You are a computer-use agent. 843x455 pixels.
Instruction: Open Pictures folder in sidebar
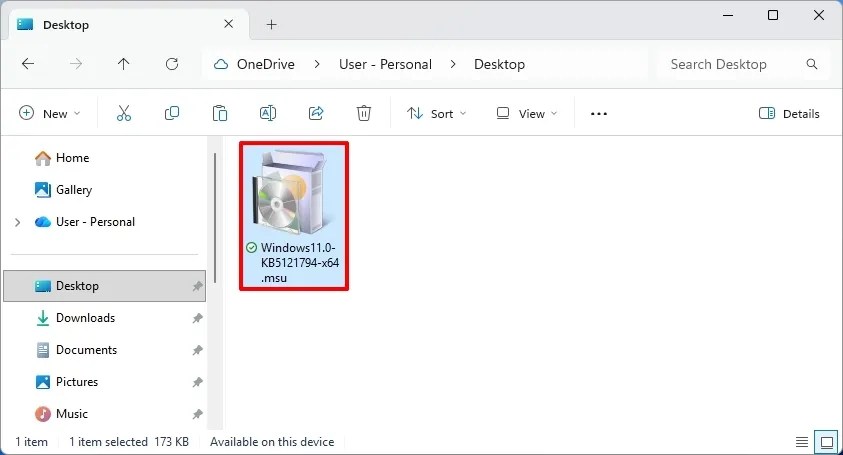point(77,382)
